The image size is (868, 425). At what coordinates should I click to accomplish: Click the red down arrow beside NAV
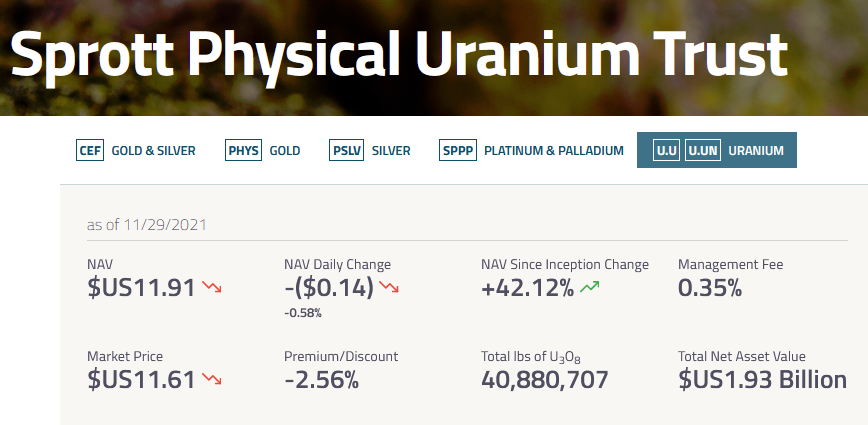click(212, 288)
